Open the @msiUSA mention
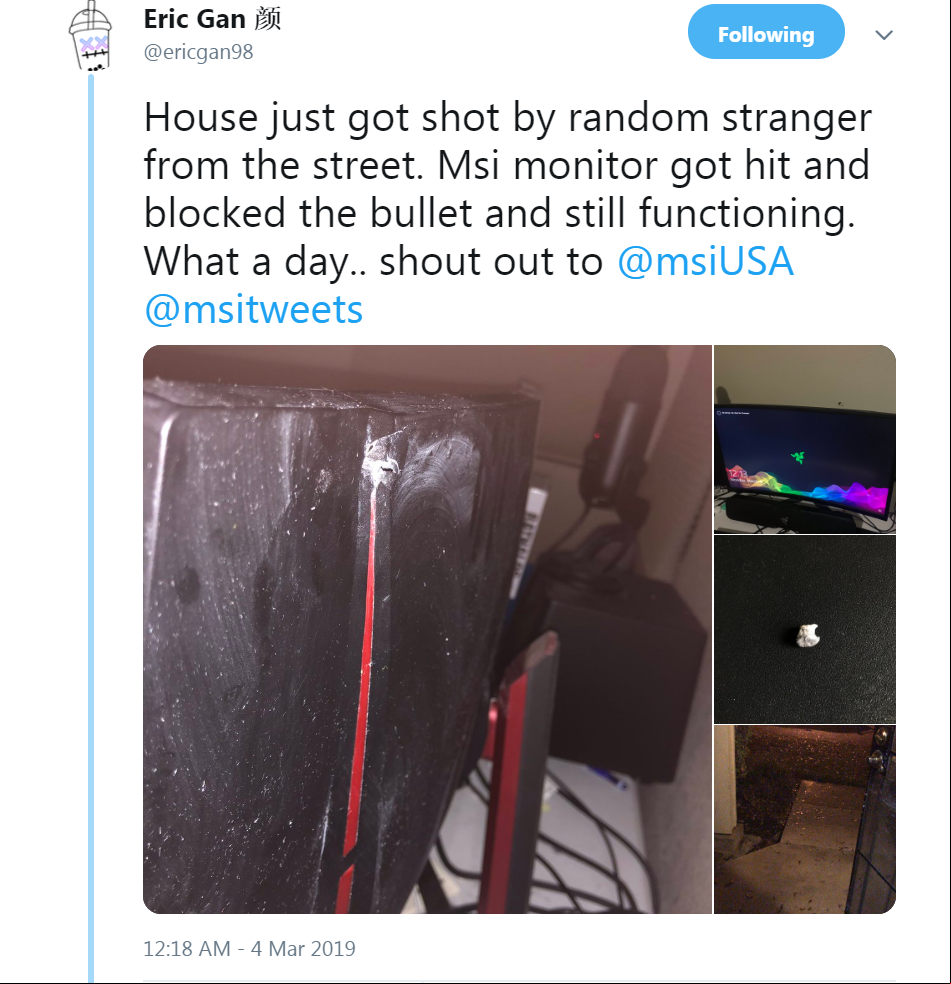The image size is (951, 984). [x=706, y=262]
